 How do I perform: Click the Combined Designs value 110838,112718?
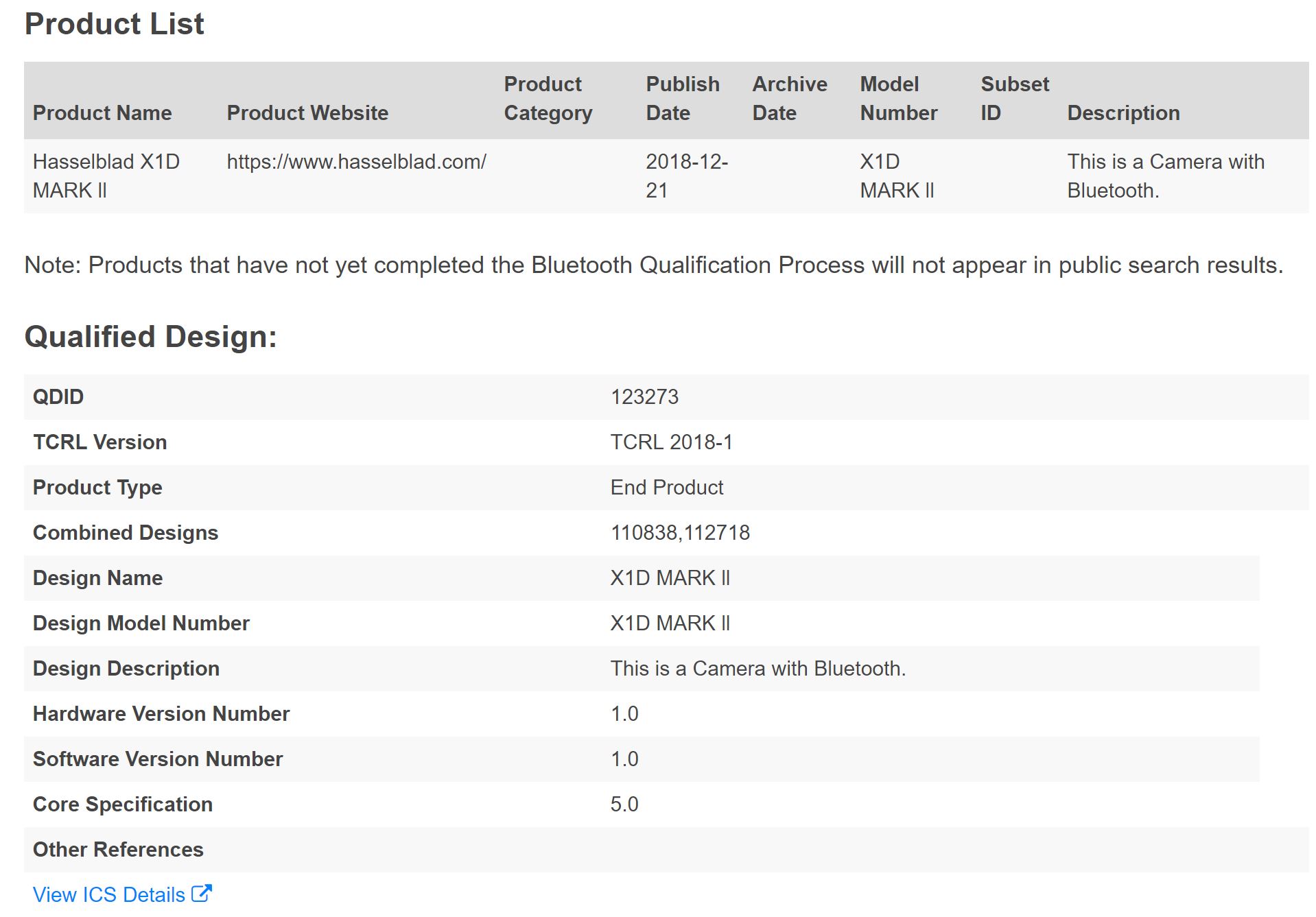[680, 533]
